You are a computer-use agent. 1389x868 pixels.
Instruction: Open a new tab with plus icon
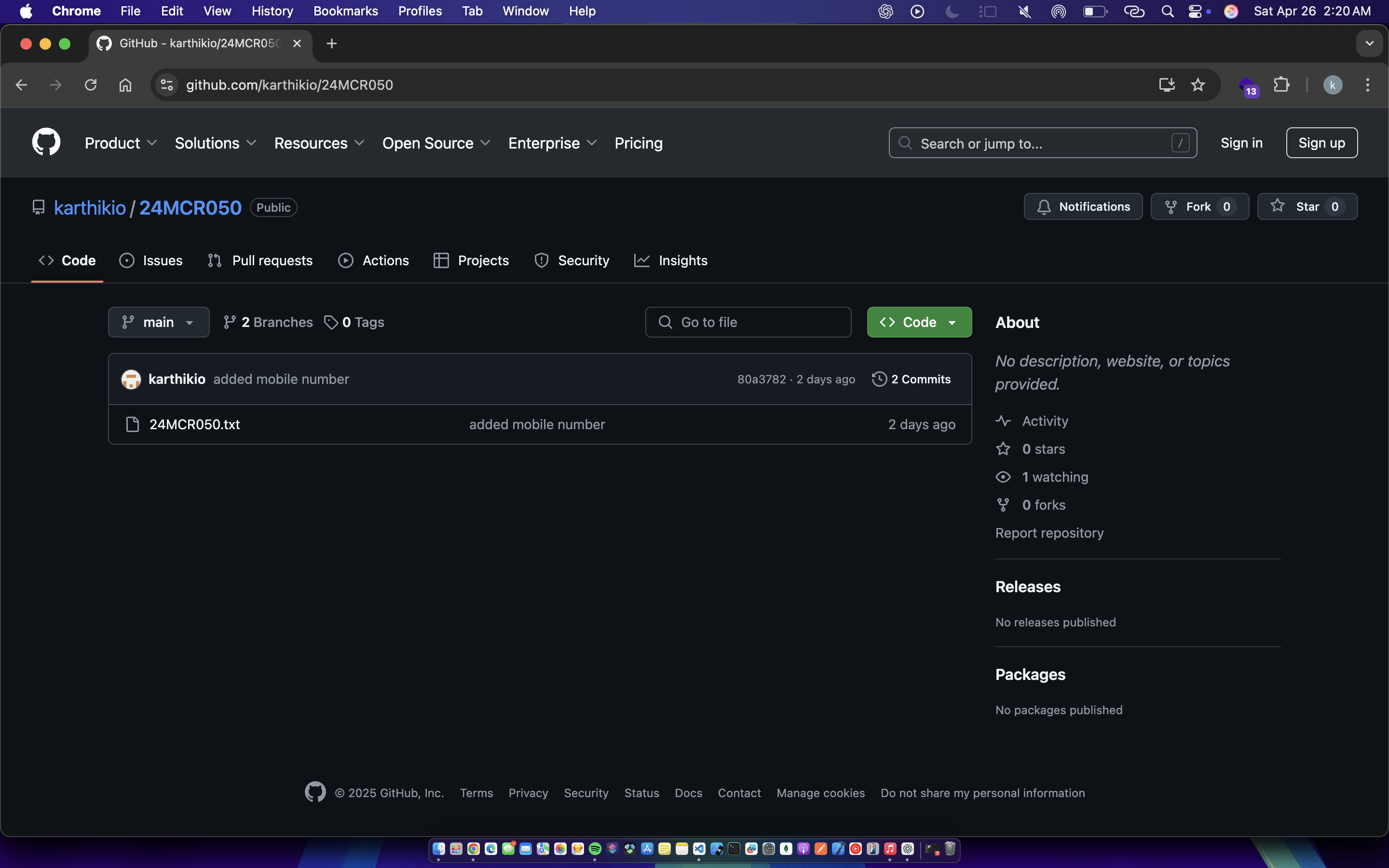tap(332, 43)
